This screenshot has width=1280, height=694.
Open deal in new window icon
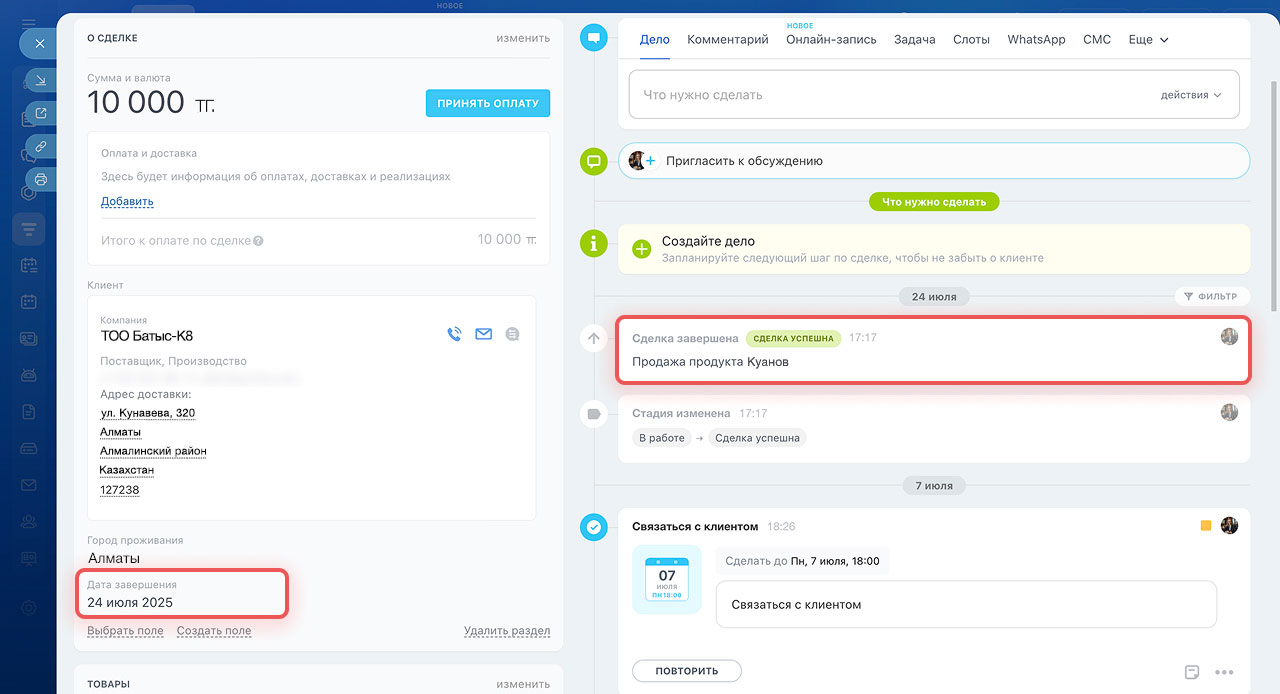(41, 113)
